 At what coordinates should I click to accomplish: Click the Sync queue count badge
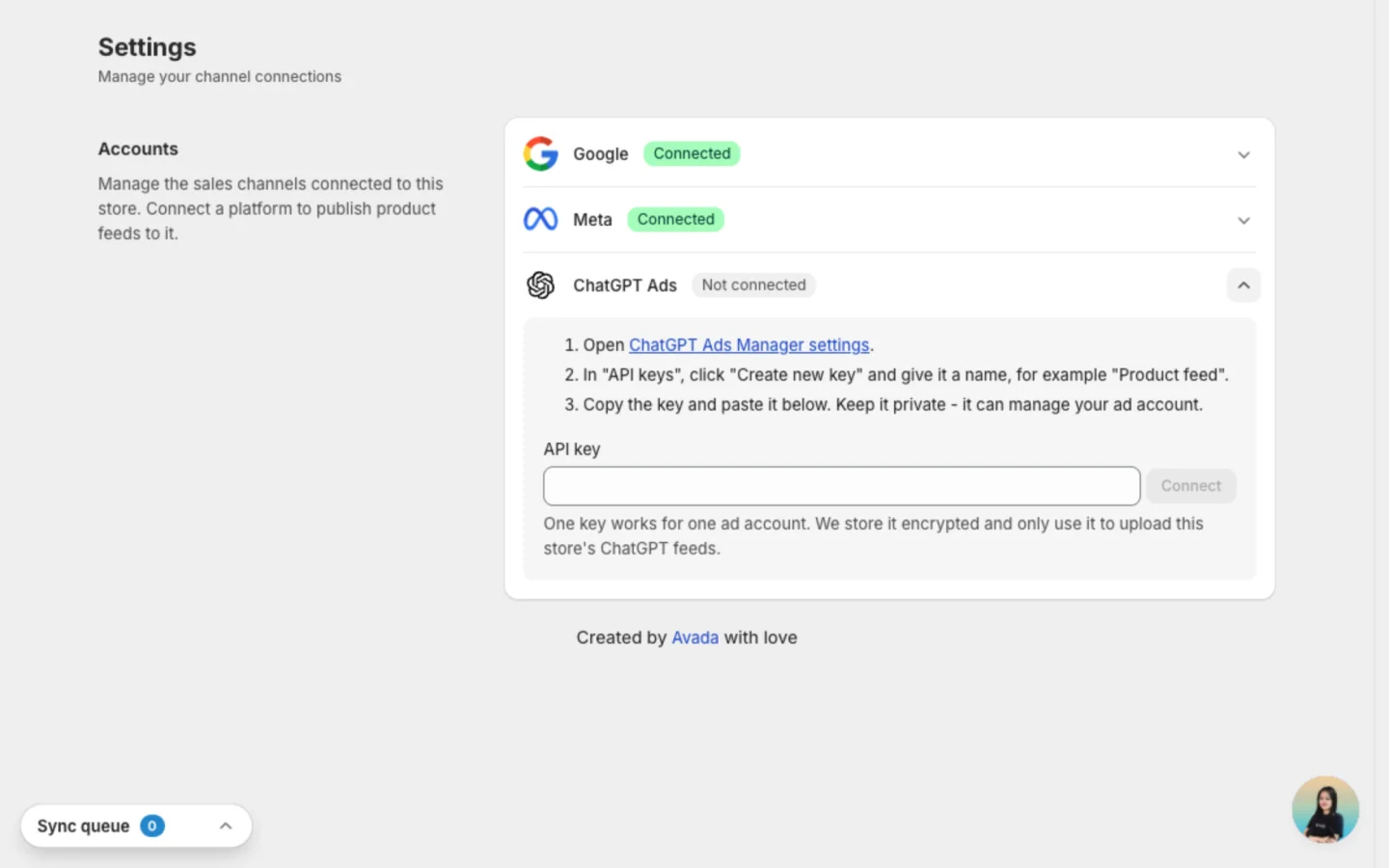[x=152, y=826]
